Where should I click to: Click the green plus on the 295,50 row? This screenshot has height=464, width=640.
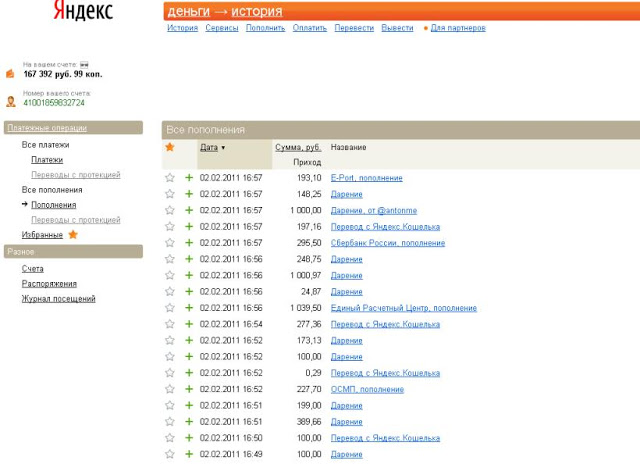click(x=189, y=243)
